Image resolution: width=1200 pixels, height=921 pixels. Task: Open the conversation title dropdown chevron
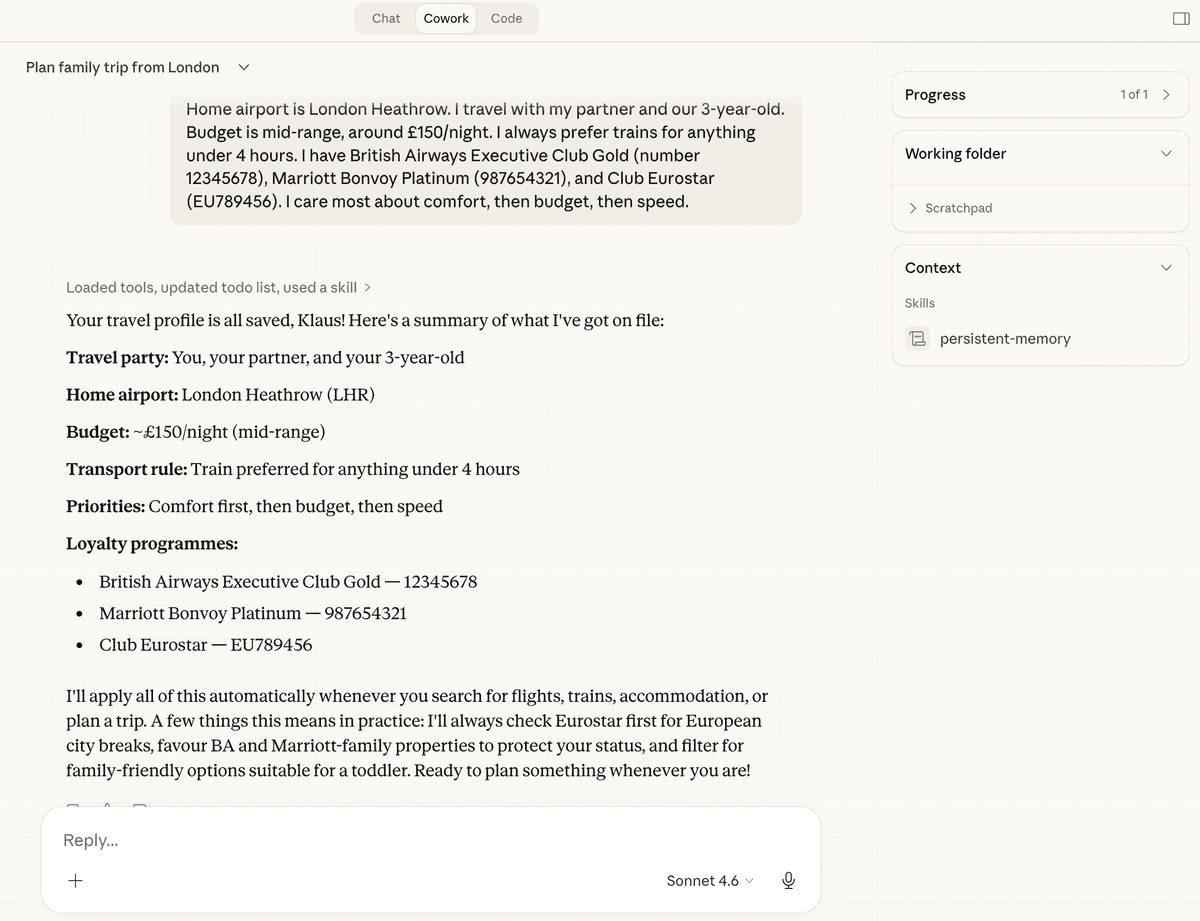point(244,67)
